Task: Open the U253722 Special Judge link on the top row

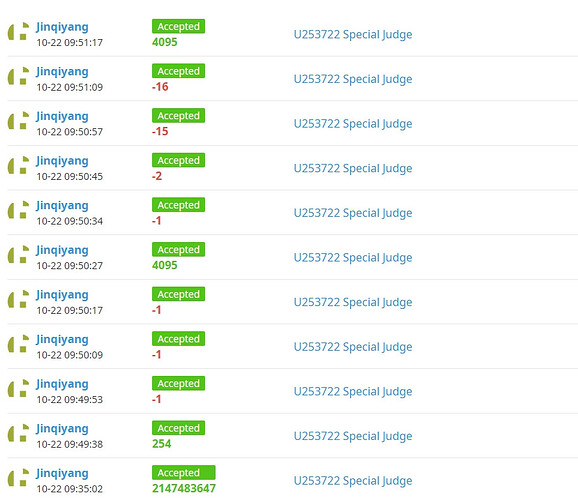Action: click(x=353, y=35)
